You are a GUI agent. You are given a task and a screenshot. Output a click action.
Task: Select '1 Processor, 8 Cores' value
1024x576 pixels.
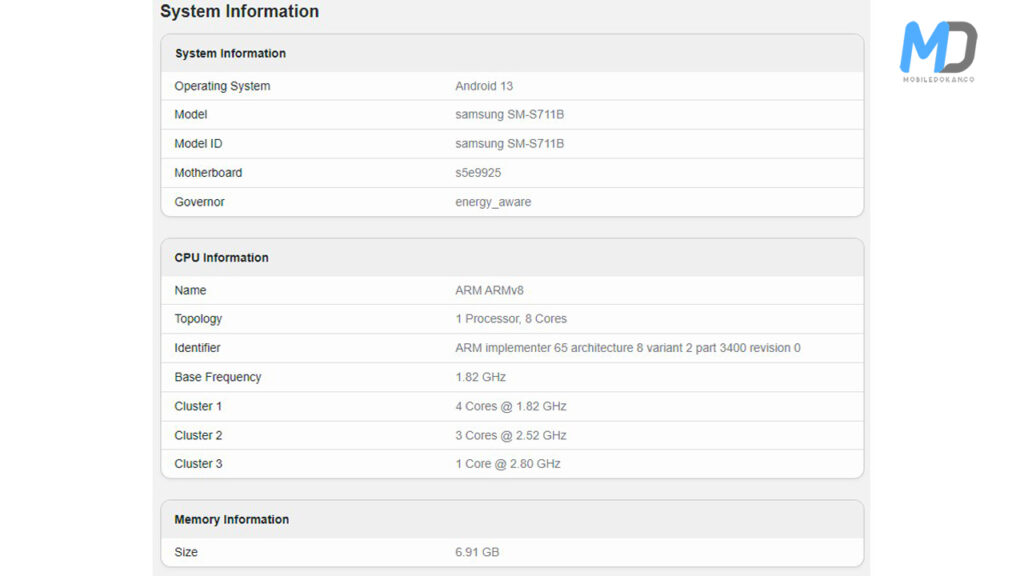[x=511, y=319]
